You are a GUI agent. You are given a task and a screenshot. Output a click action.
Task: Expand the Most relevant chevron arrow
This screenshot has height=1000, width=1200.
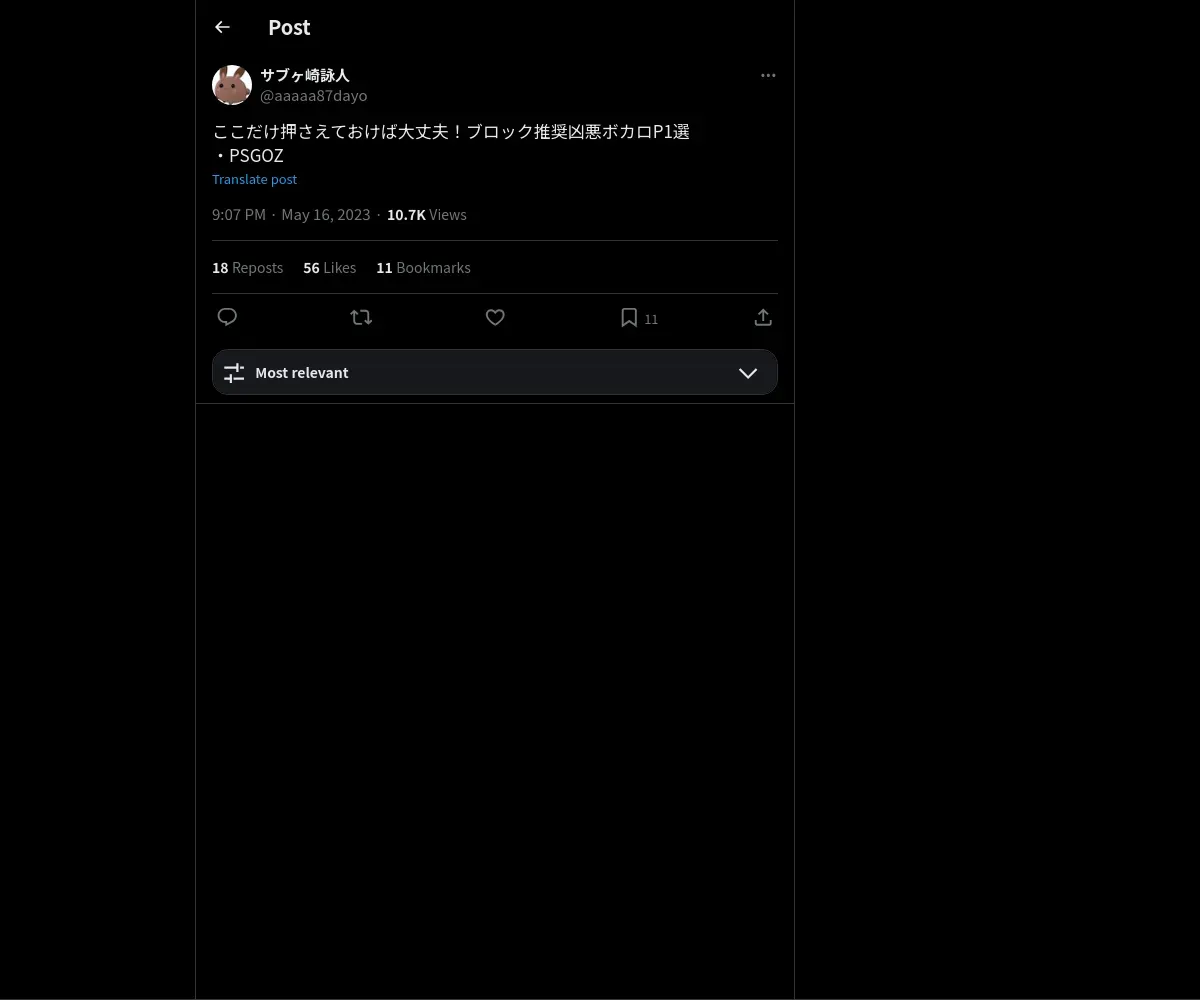(x=748, y=373)
